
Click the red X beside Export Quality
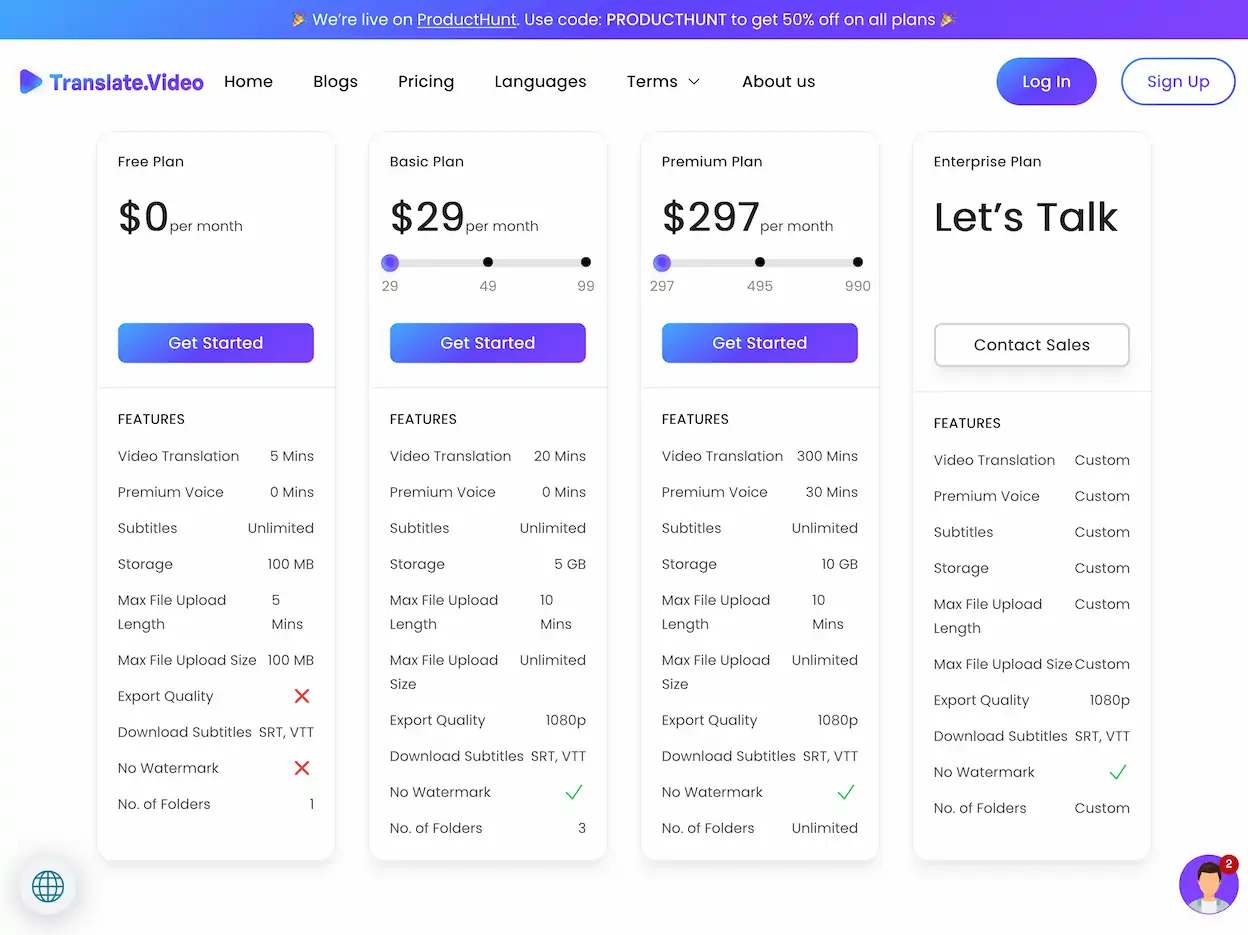(x=302, y=696)
